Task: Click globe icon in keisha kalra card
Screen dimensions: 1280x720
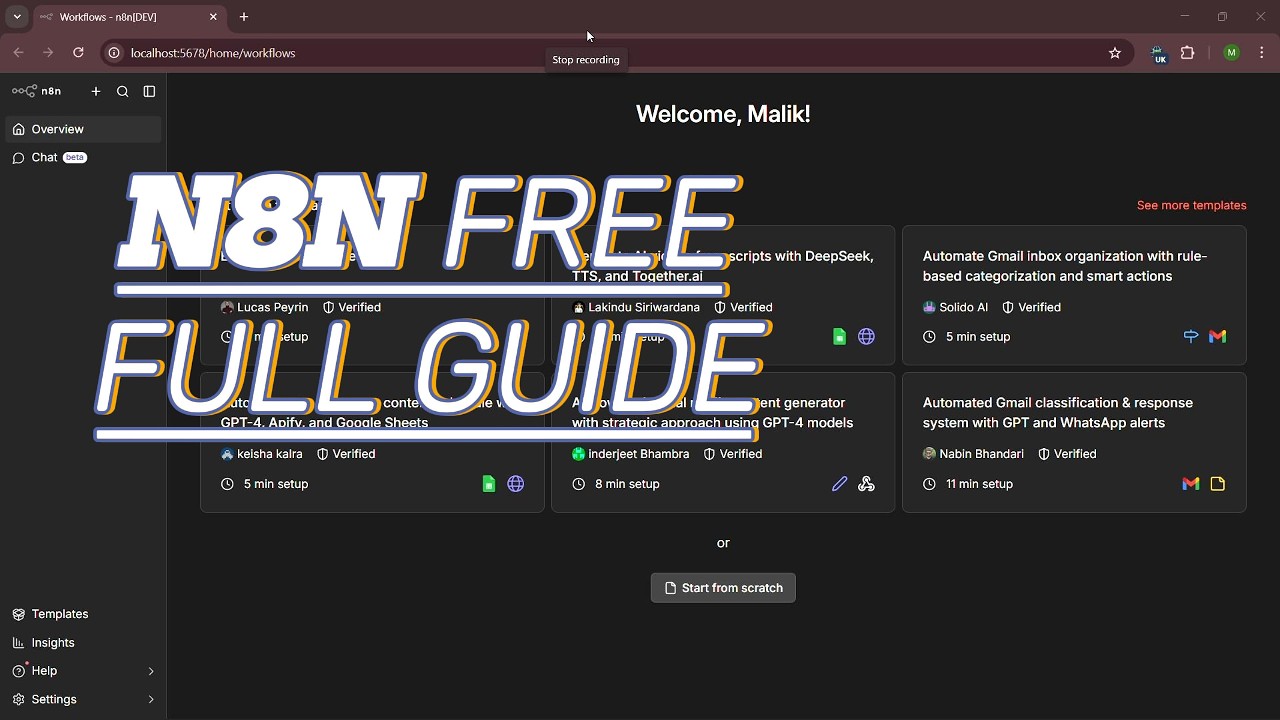Action: pos(515,484)
